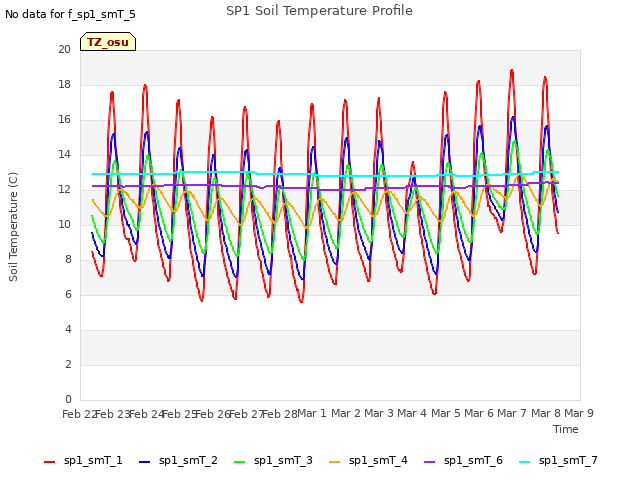Click the Mar 4 x-axis tick label
640x480 pixels.
[412, 413]
